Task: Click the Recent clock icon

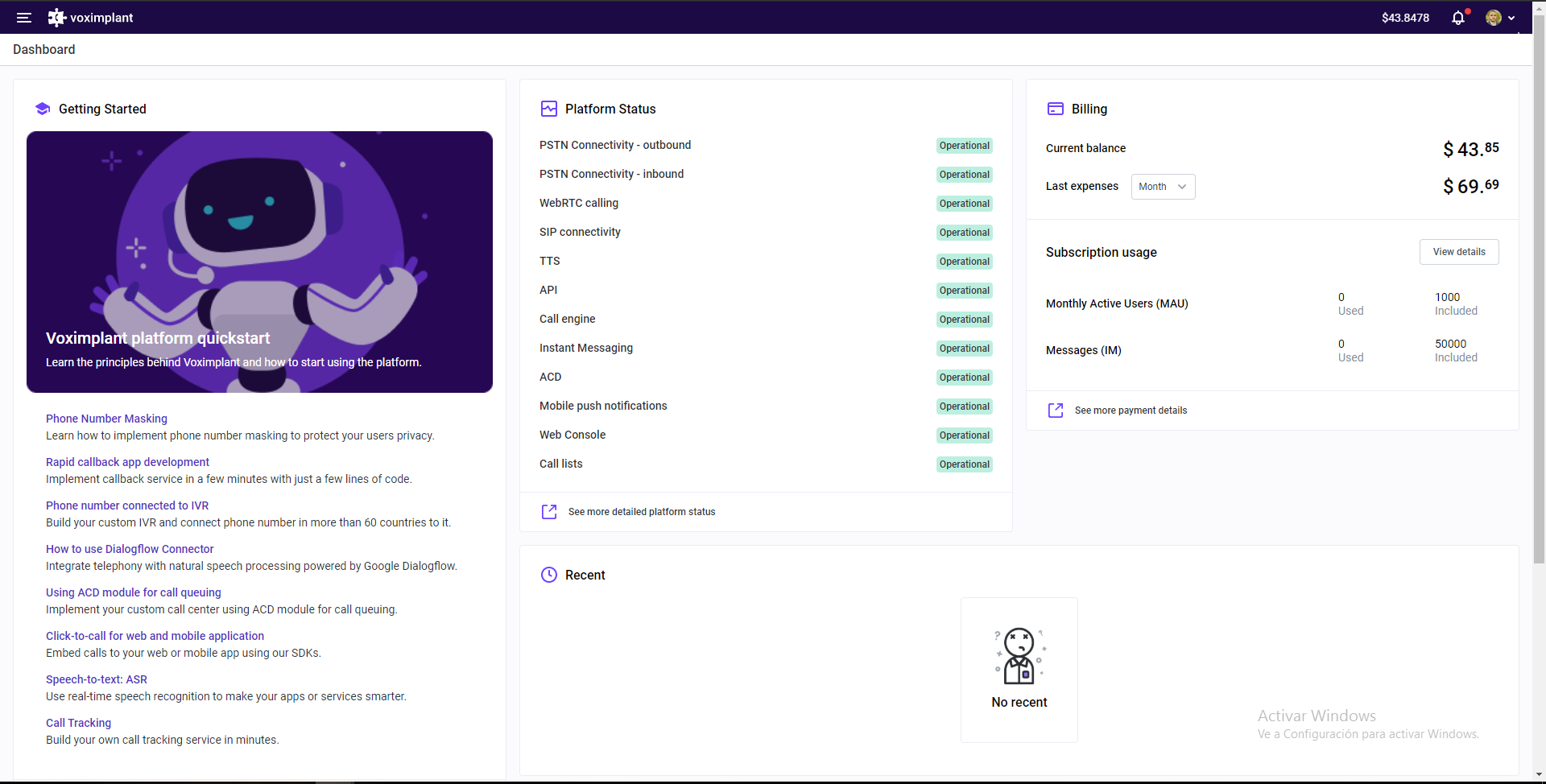Action: [549, 575]
